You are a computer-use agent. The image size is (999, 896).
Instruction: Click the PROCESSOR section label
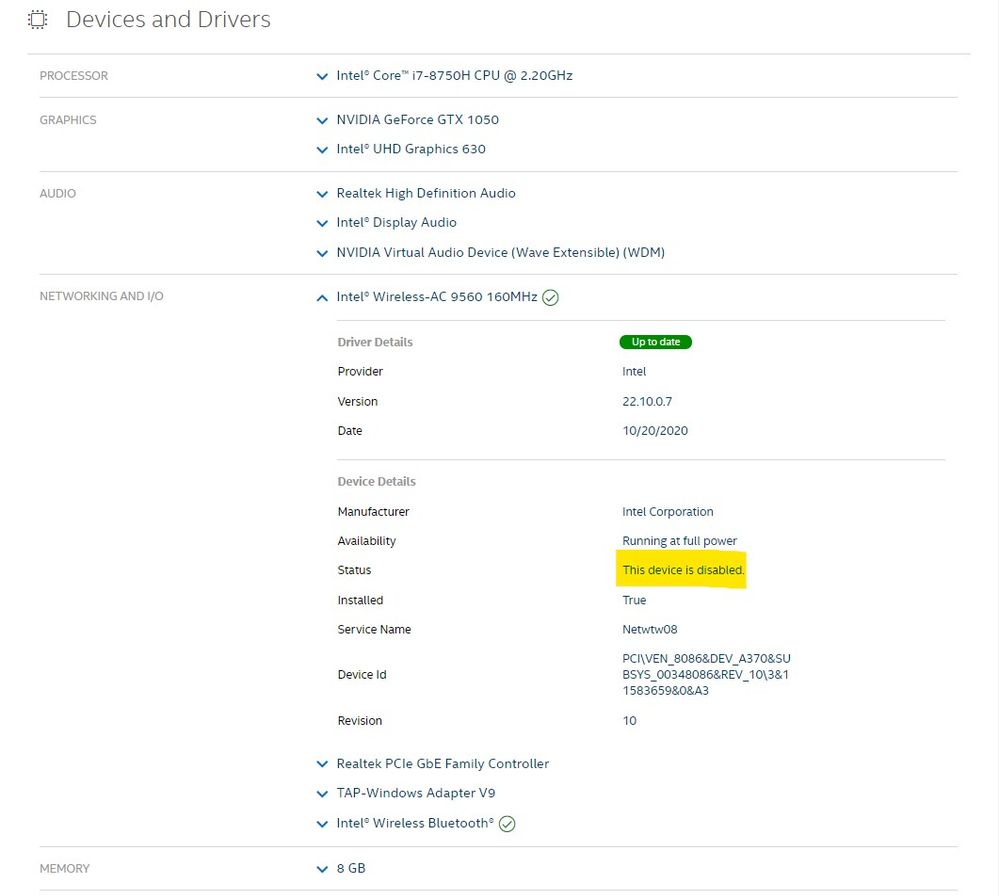[74, 76]
